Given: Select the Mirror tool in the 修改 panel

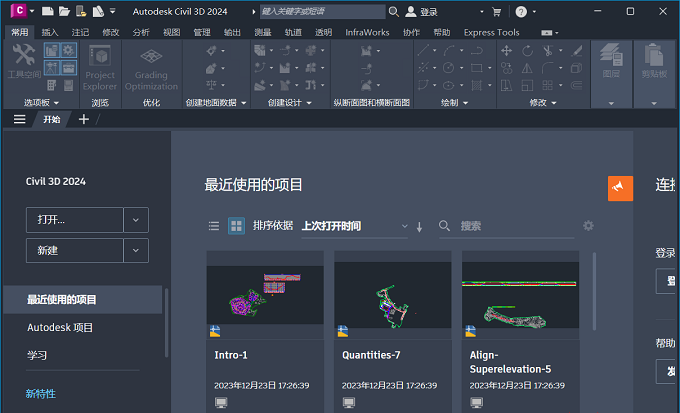Looking at the screenshot, I should [527, 68].
